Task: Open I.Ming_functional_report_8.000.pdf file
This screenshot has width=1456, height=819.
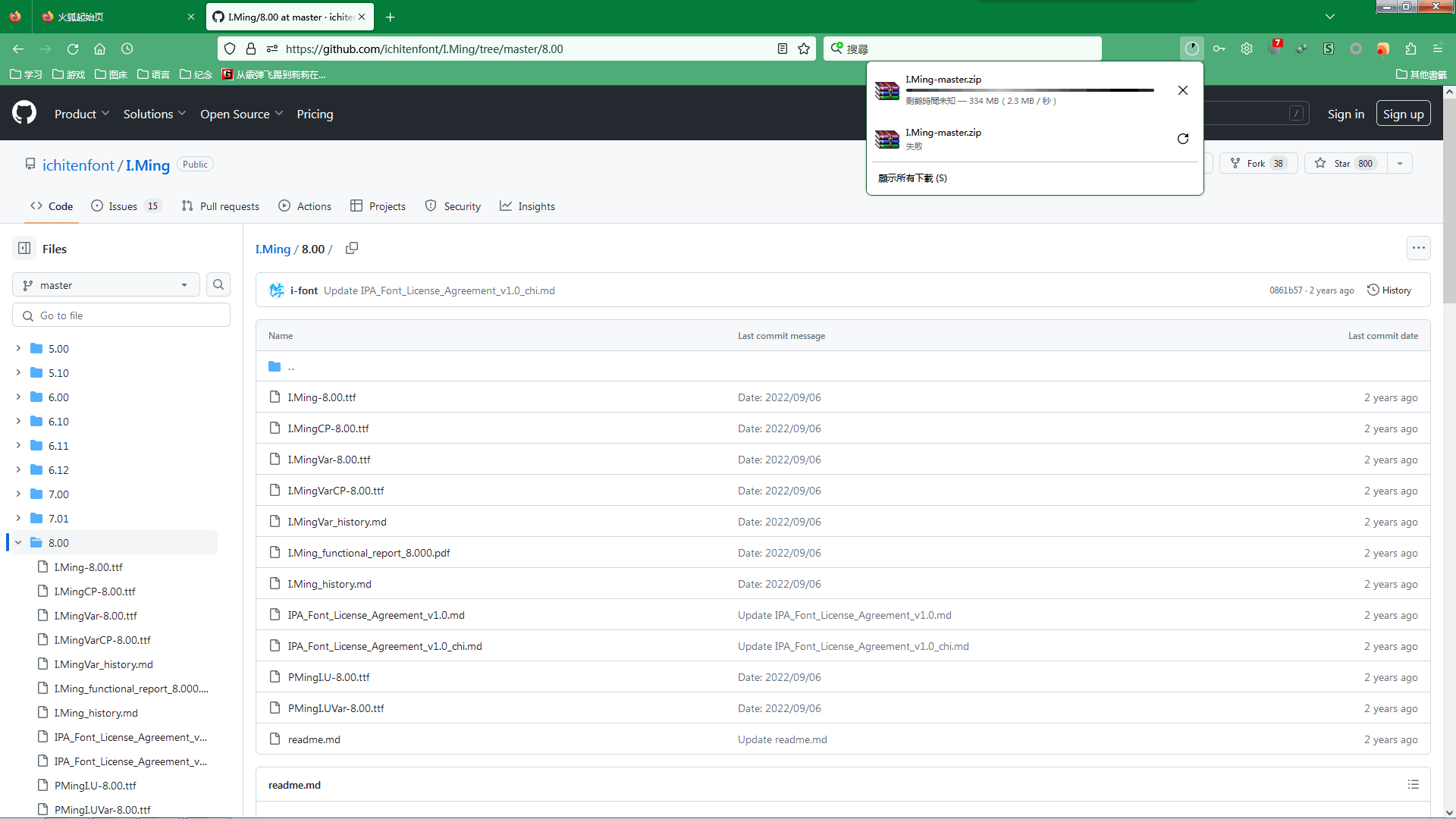Action: [369, 553]
